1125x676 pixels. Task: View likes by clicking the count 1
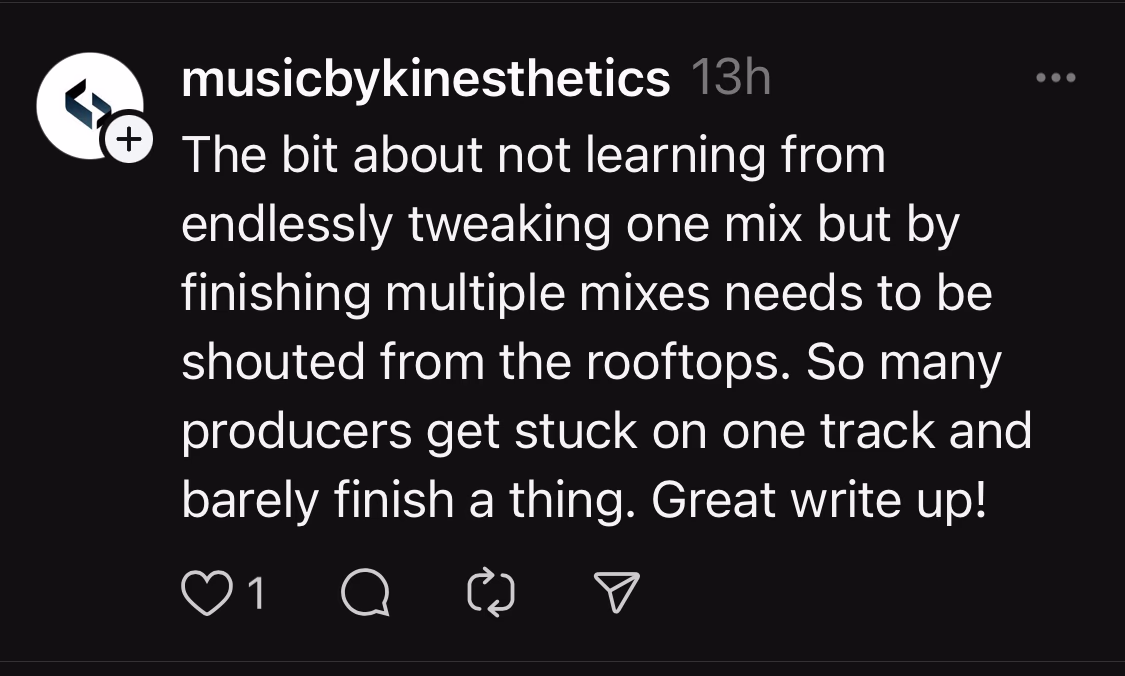pyautogui.click(x=256, y=595)
